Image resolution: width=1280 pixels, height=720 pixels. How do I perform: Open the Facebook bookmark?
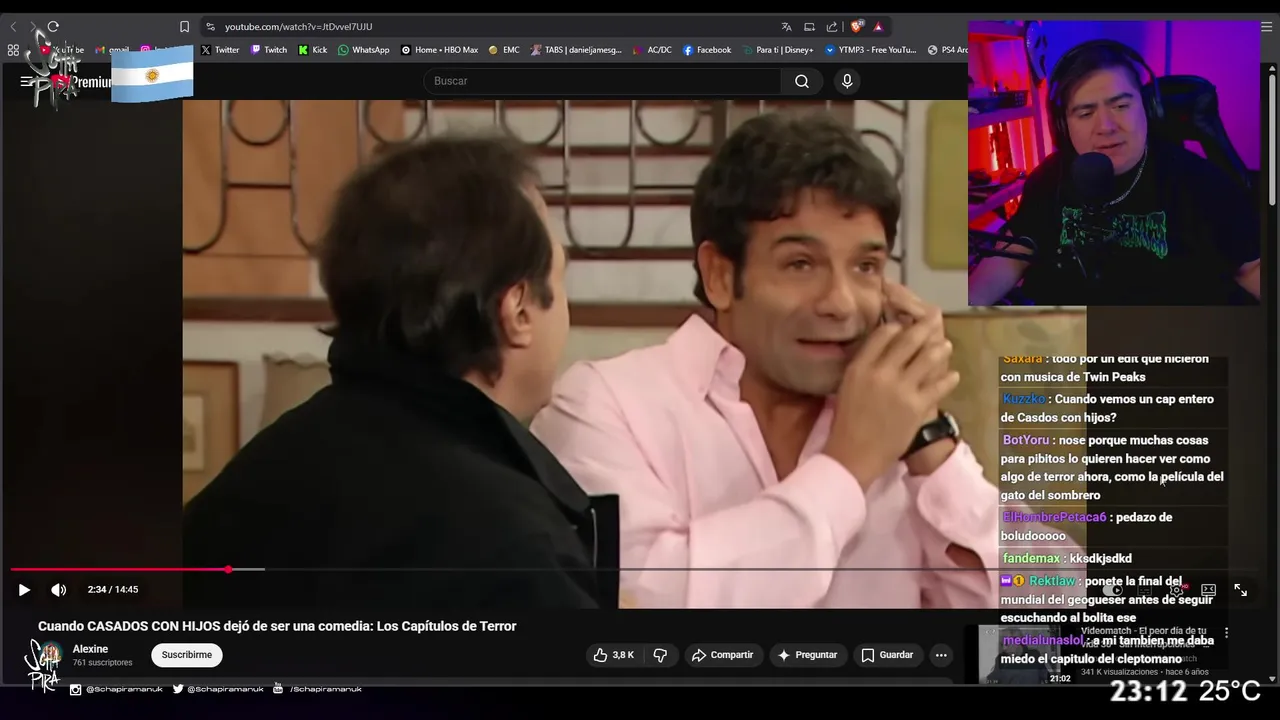[x=707, y=50]
